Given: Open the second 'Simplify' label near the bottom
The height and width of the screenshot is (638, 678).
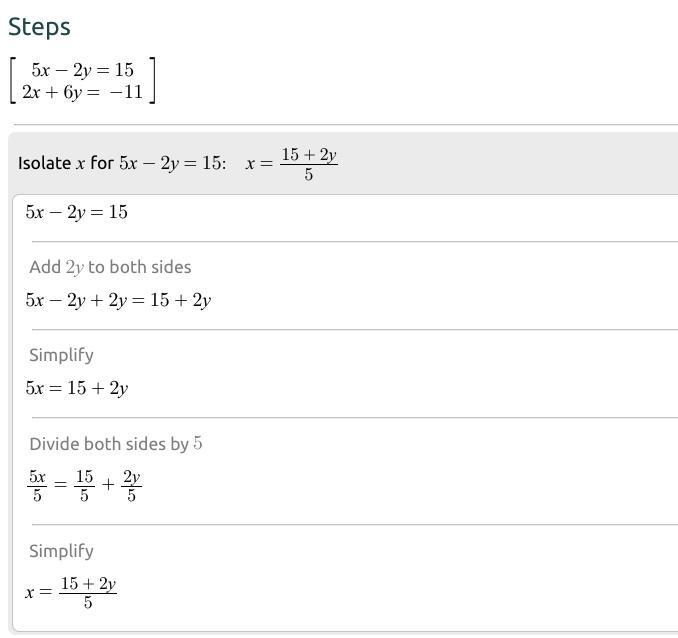Looking at the screenshot, I should 61,551.
